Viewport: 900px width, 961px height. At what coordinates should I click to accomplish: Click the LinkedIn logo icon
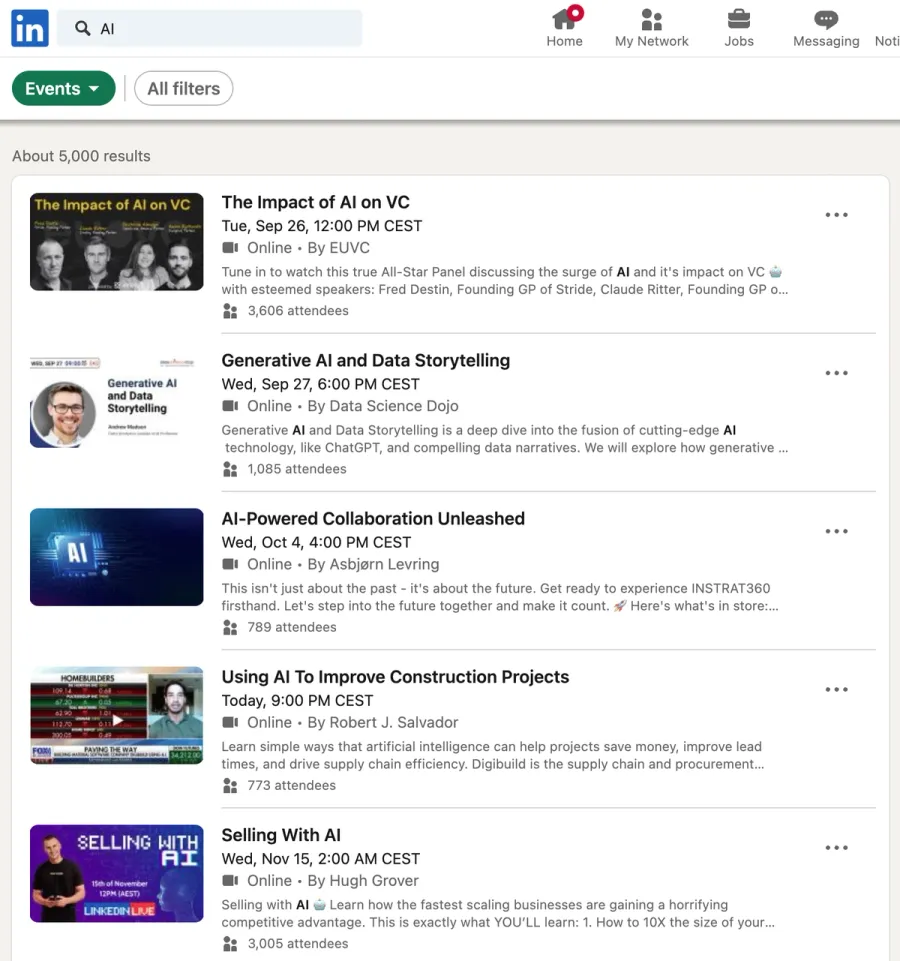(29, 27)
